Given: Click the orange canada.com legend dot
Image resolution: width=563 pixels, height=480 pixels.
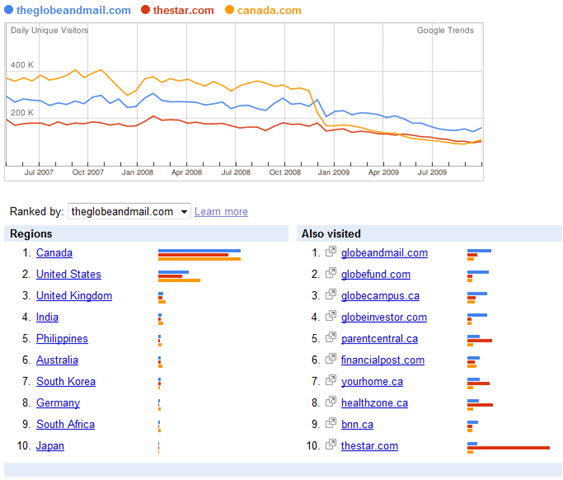Looking at the screenshot, I should [x=229, y=10].
